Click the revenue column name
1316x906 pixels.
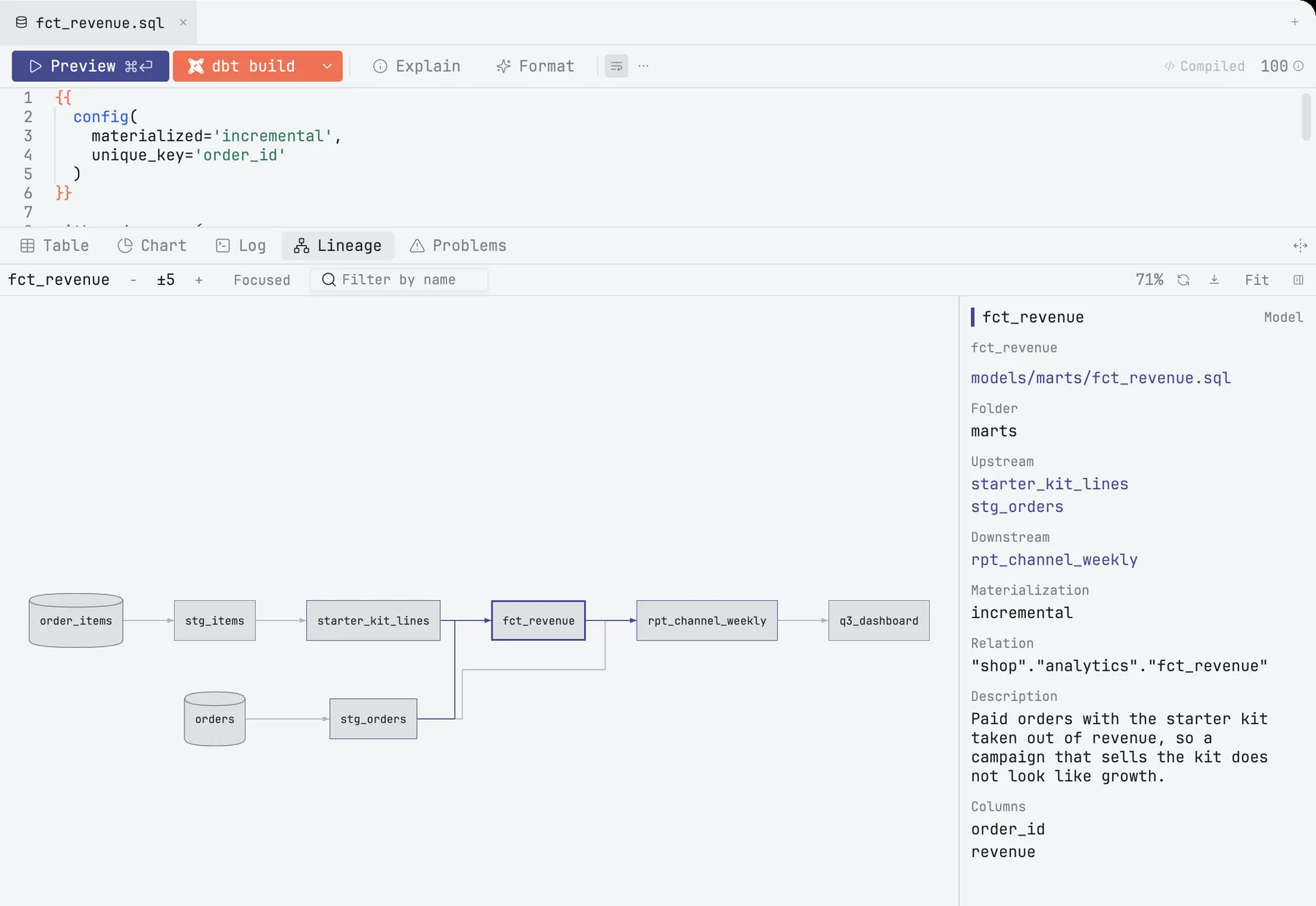pyautogui.click(x=1003, y=852)
